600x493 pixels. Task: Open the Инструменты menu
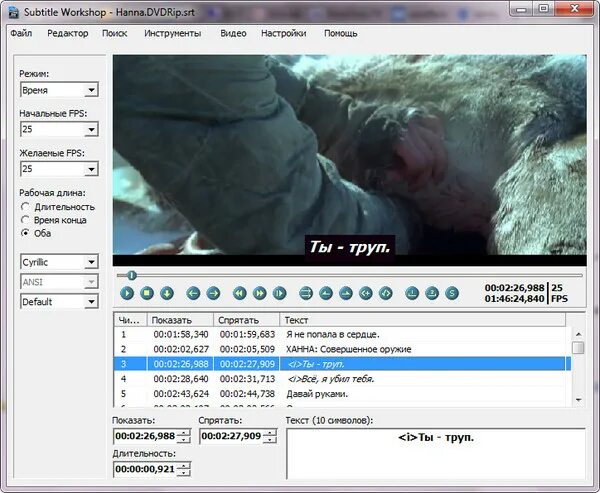(x=173, y=33)
